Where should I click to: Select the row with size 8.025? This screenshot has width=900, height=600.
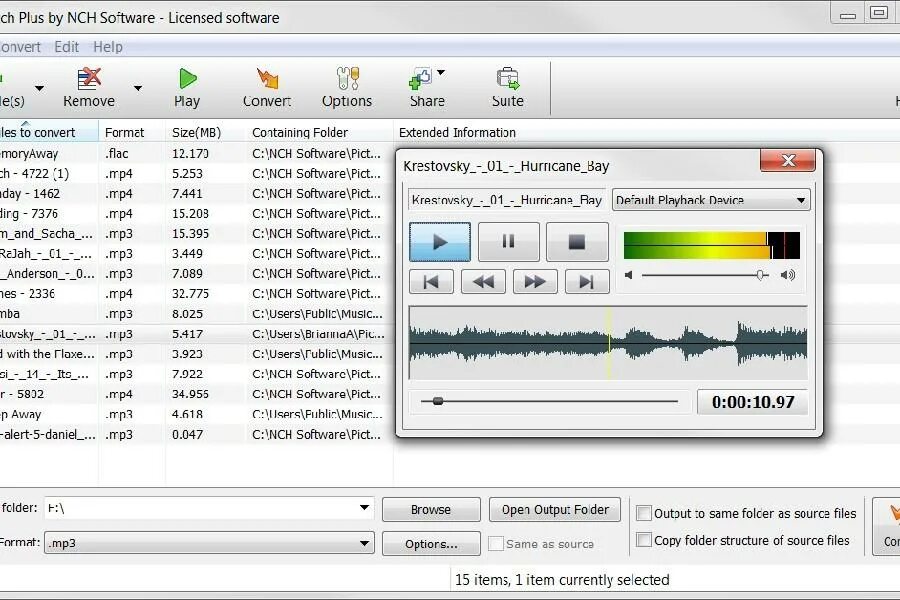click(196, 313)
